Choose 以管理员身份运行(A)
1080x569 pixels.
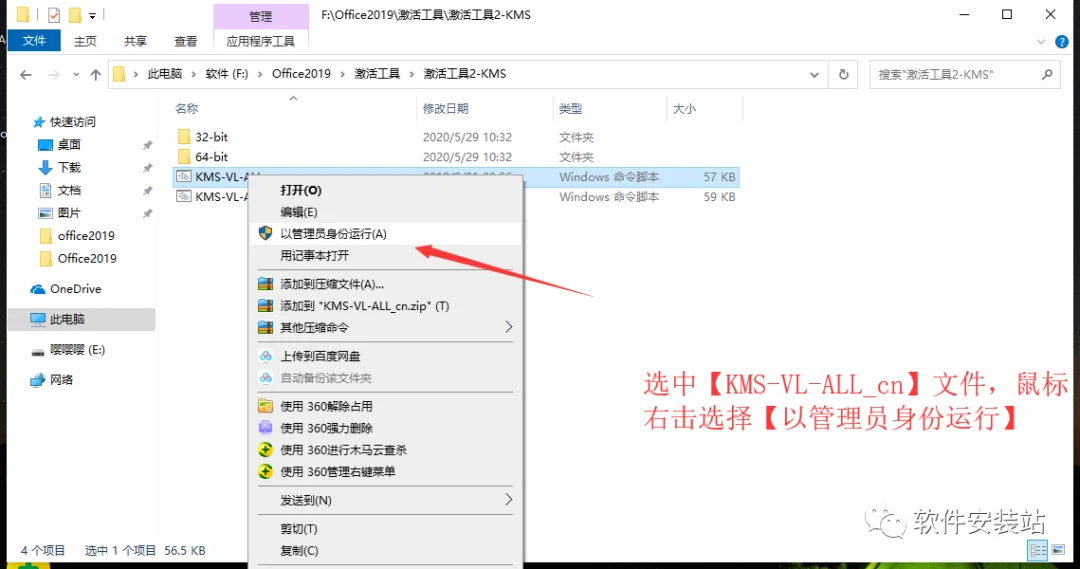point(385,234)
